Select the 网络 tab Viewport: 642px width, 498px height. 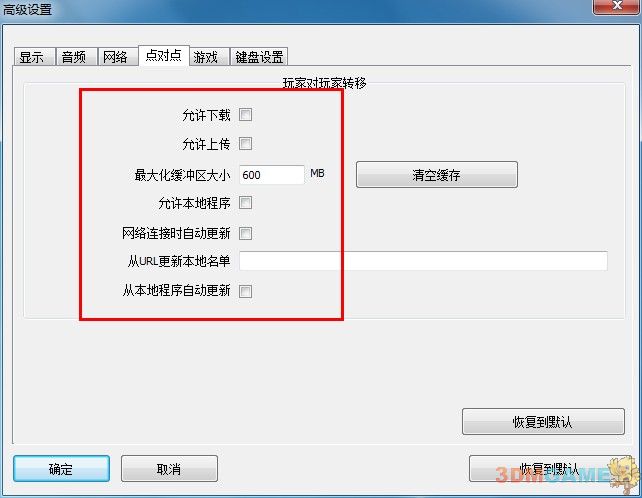(x=118, y=57)
